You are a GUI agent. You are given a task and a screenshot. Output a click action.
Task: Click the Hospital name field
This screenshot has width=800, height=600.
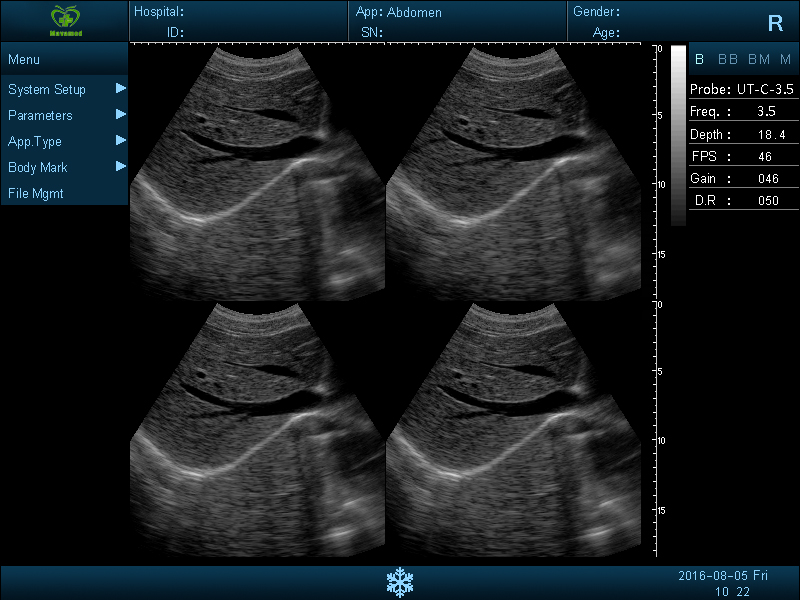coord(239,12)
